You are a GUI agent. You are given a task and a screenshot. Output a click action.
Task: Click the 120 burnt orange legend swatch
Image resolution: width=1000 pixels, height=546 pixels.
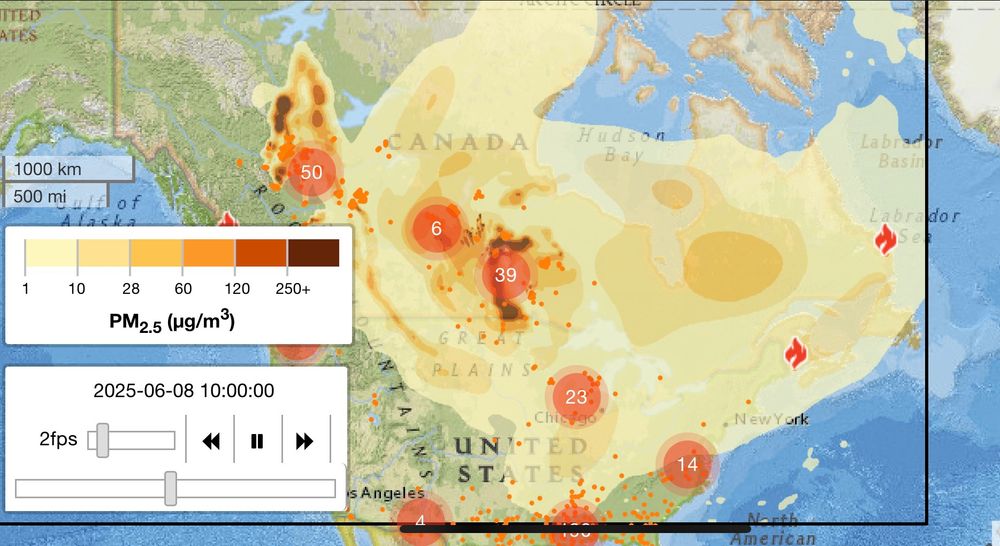(261, 253)
